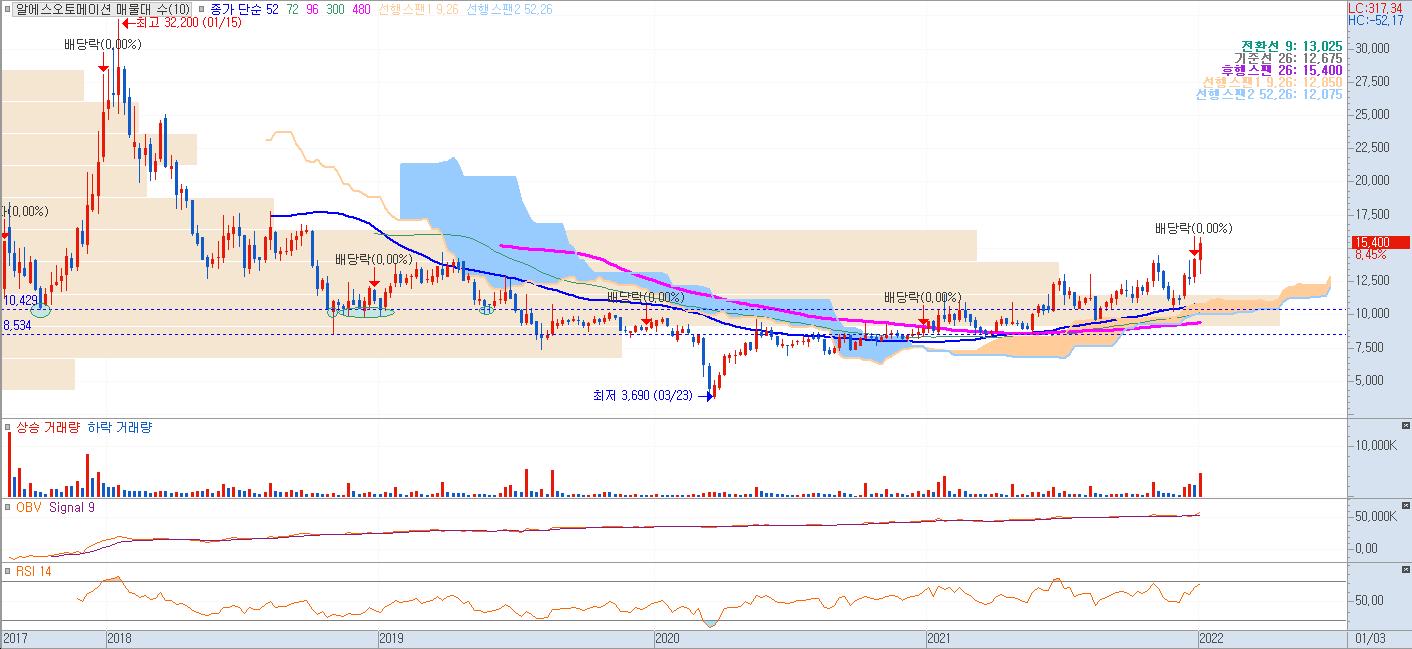Click the 30,000 price axis label

pos(1372,47)
